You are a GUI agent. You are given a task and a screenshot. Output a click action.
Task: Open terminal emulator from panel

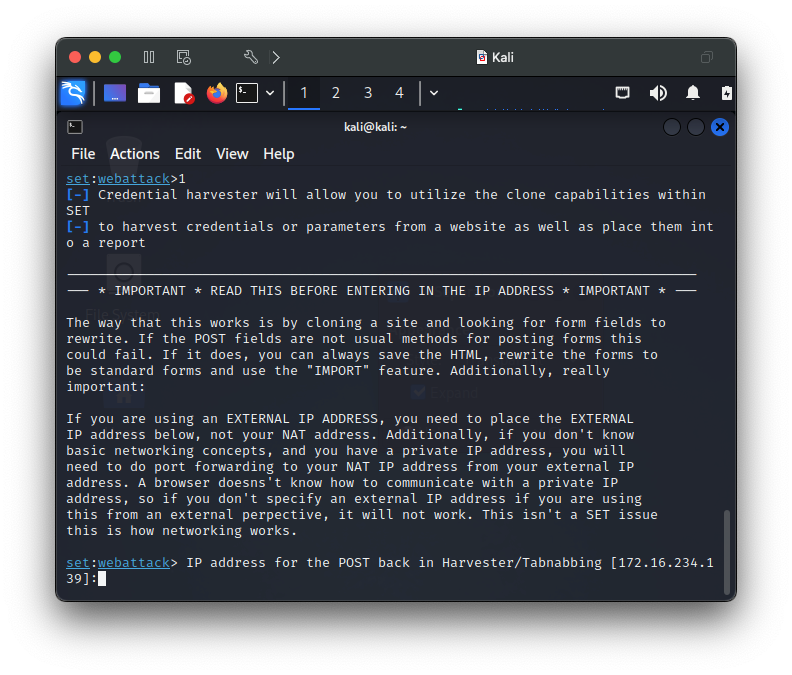click(247, 93)
